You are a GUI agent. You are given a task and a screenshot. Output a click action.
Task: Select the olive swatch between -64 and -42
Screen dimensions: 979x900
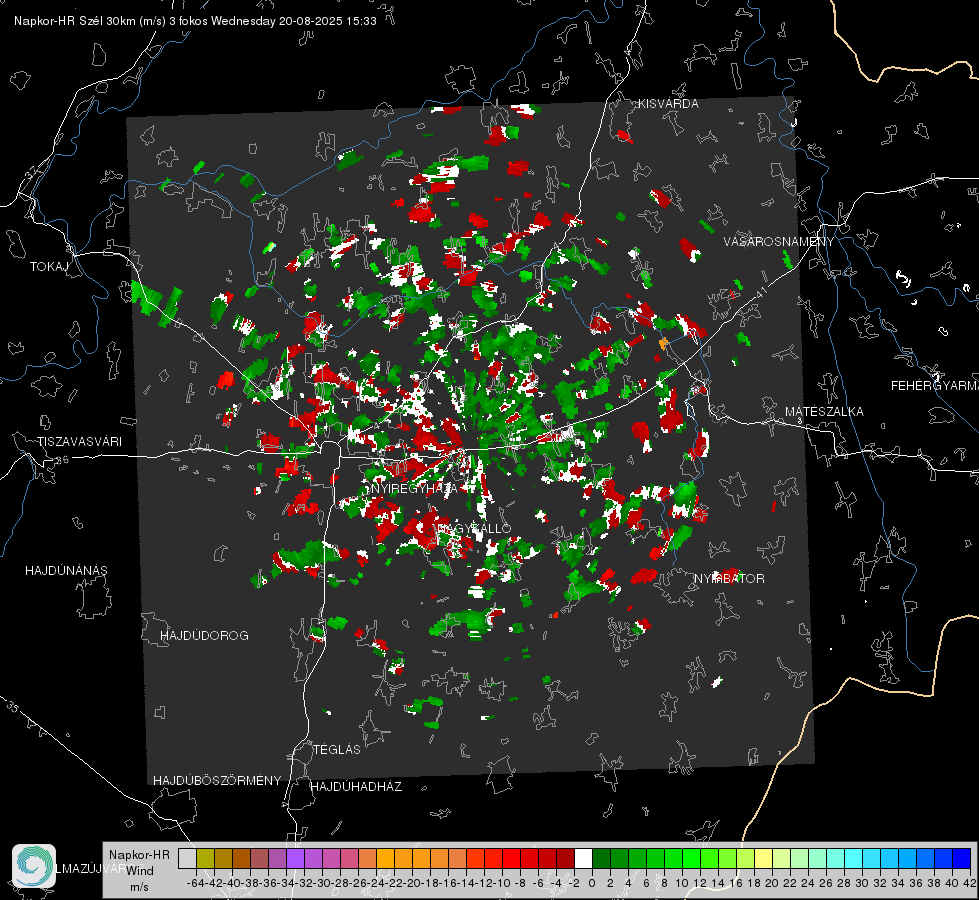point(205,858)
